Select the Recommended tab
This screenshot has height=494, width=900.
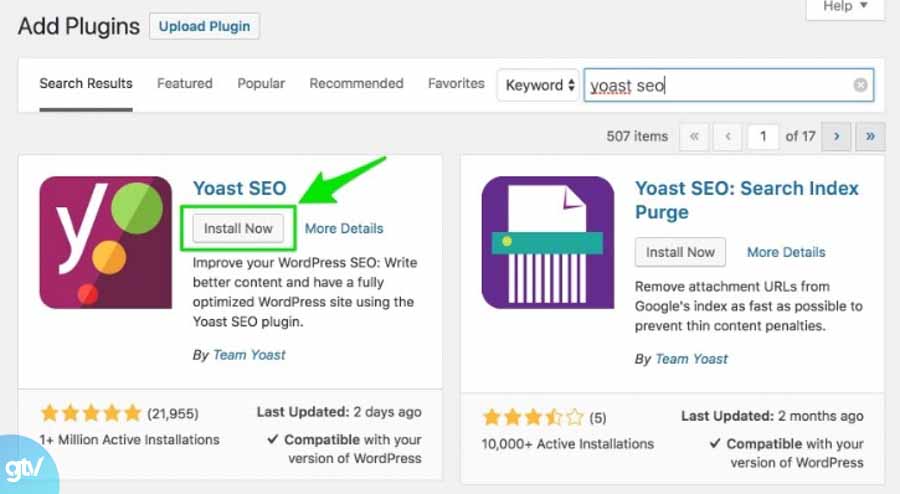point(356,84)
